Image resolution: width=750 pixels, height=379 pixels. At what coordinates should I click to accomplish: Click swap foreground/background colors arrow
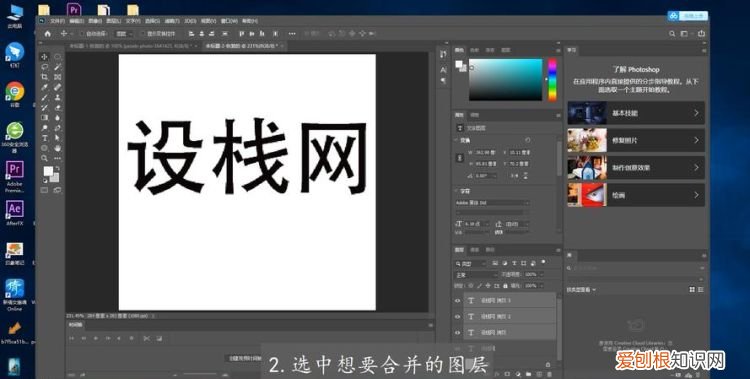57,168
